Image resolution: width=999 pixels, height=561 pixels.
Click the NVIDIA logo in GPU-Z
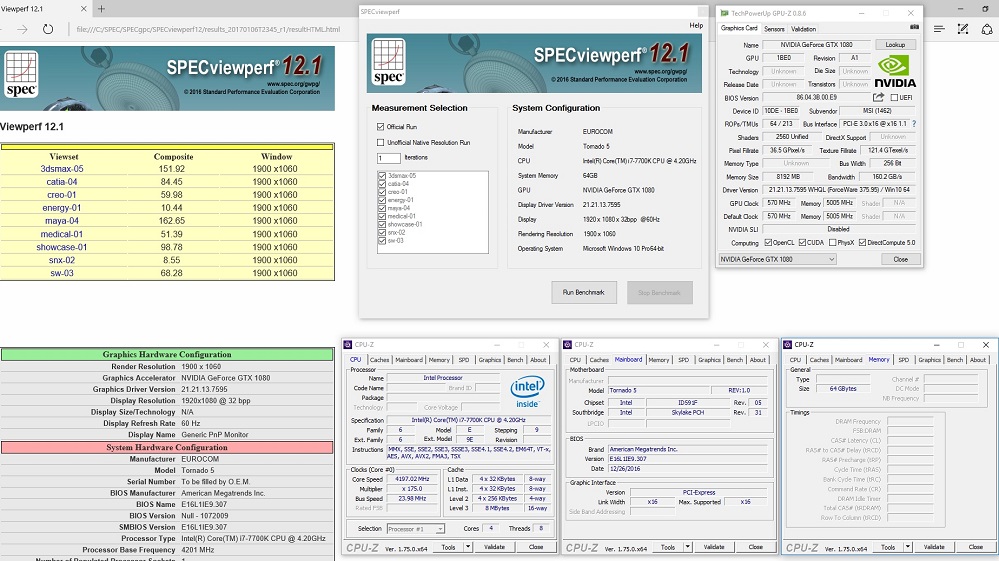[893, 70]
